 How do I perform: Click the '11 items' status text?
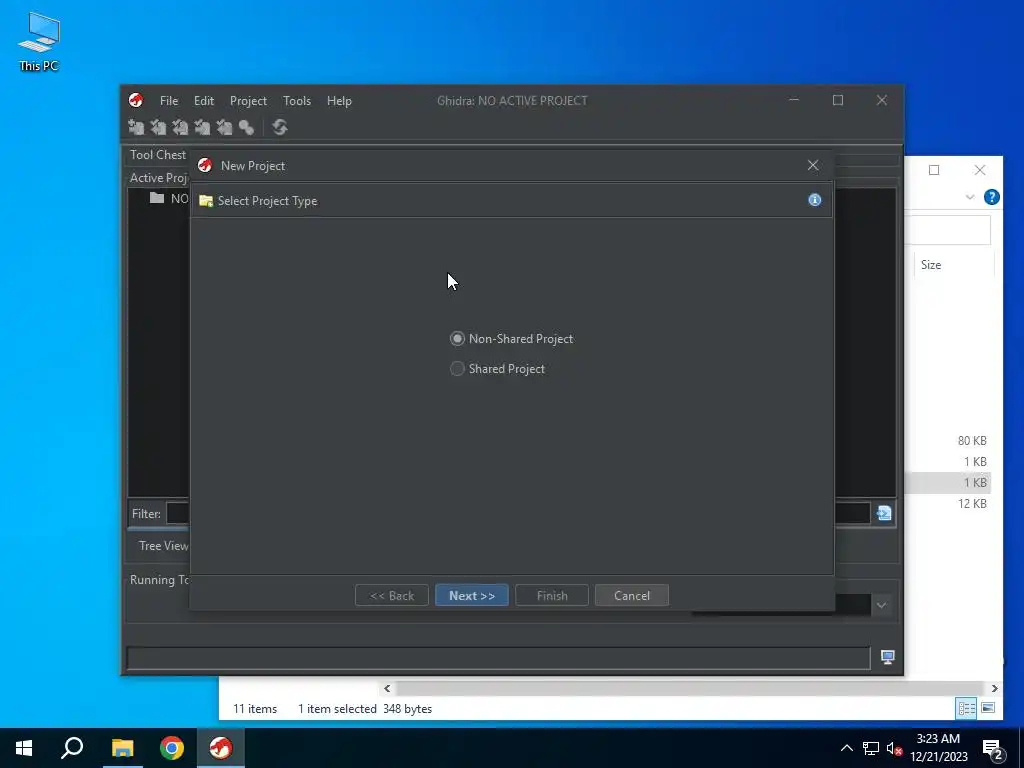tap(255, 709)
